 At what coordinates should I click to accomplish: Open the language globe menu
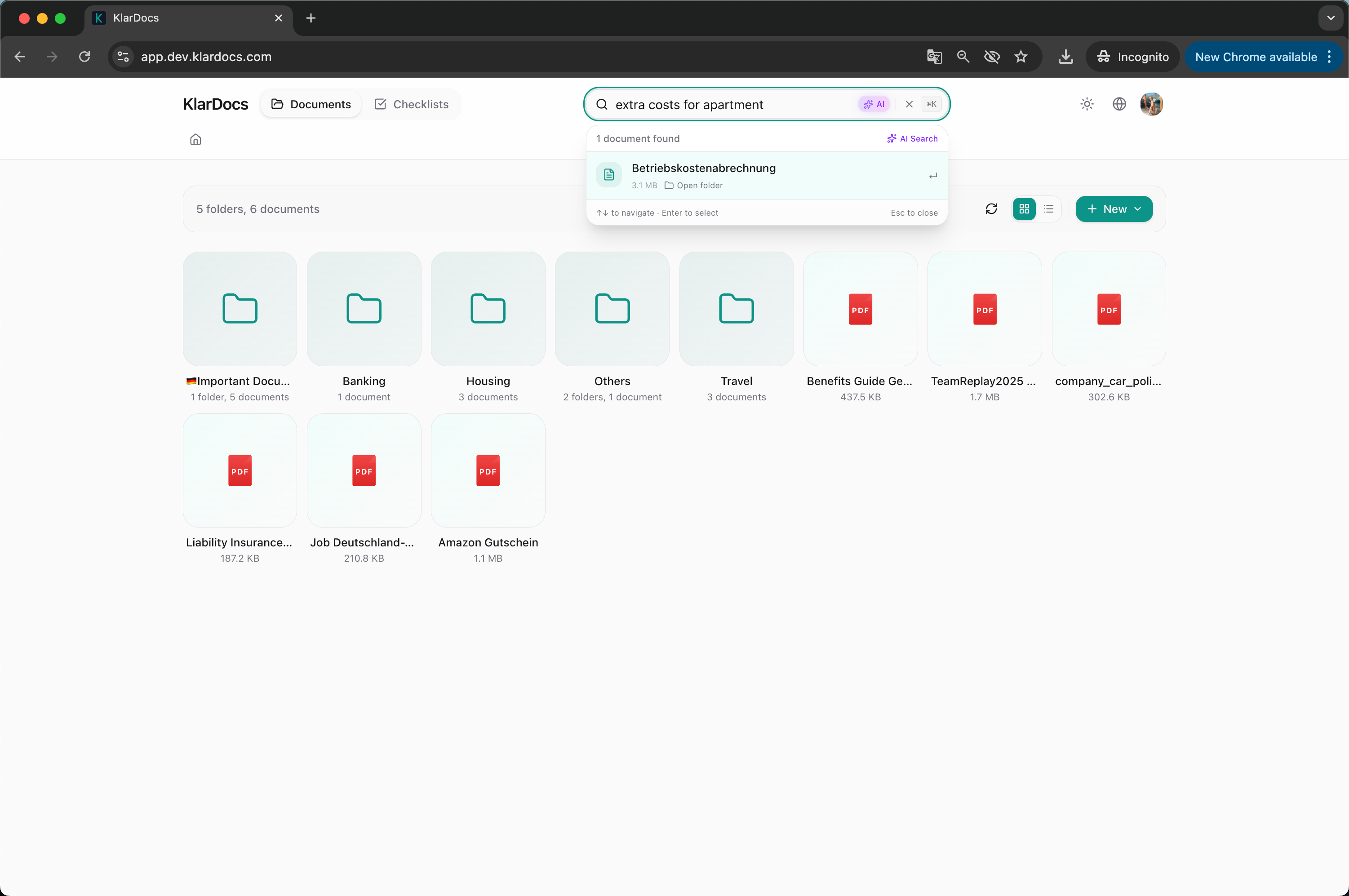[1119, 104]
